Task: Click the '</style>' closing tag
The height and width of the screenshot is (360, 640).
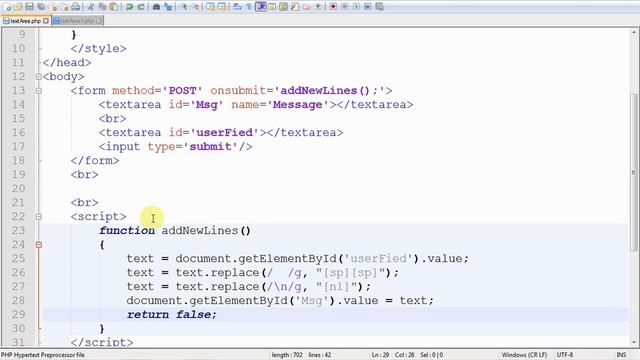Action: coord(98,49)
